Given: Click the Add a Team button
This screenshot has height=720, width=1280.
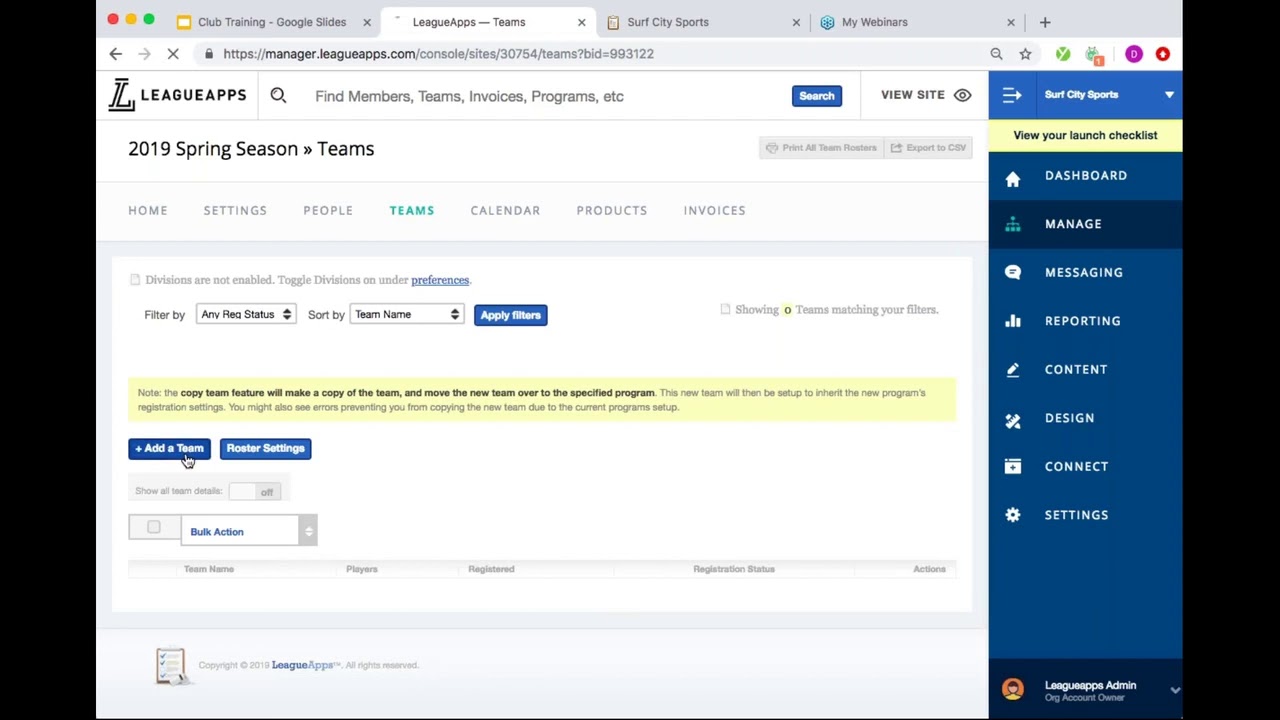Looking at the screenshot, I should (169, 448).
